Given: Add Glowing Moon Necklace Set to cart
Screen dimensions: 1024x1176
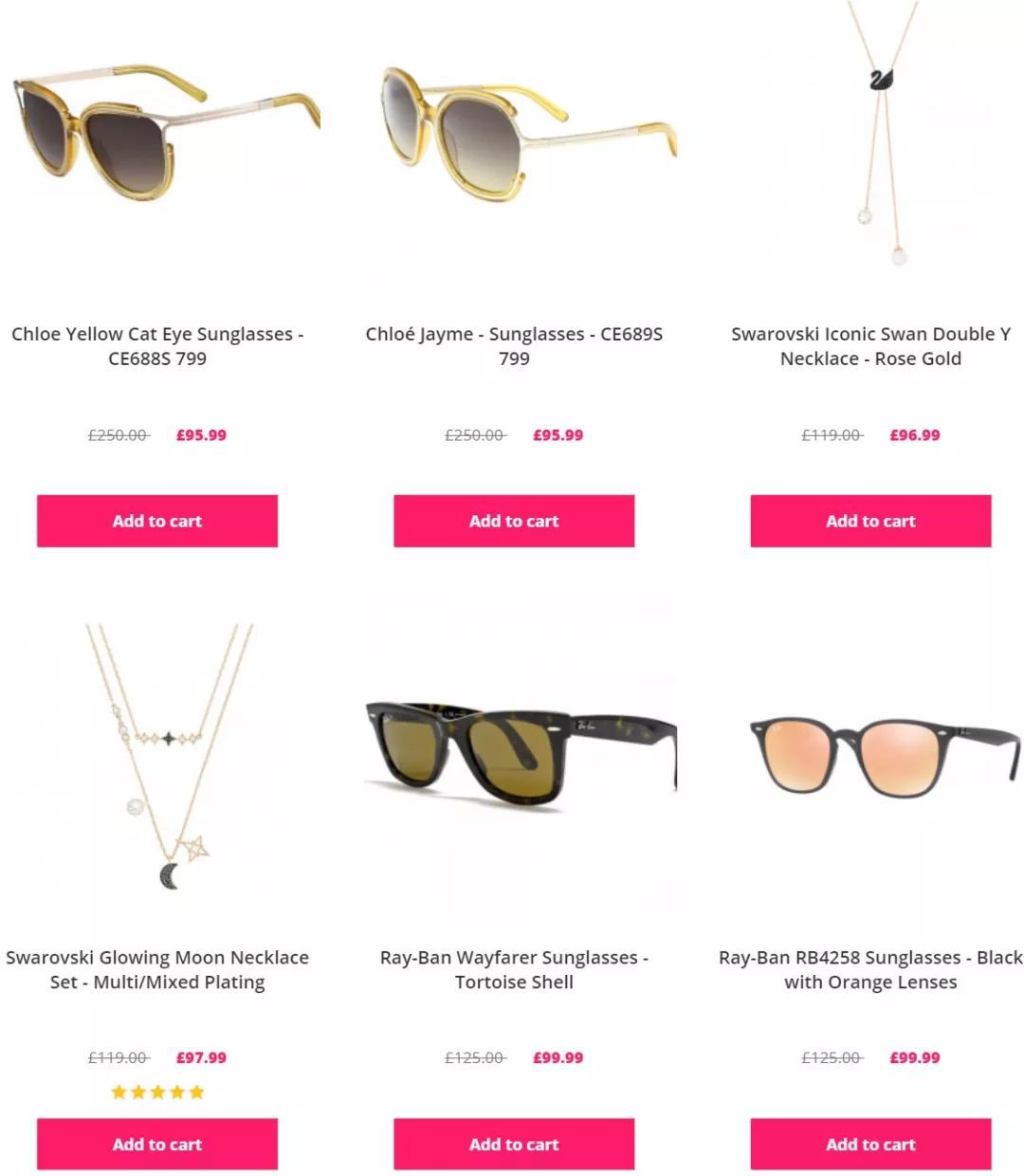Looking at the screenshot, I should pos(157,1144).
